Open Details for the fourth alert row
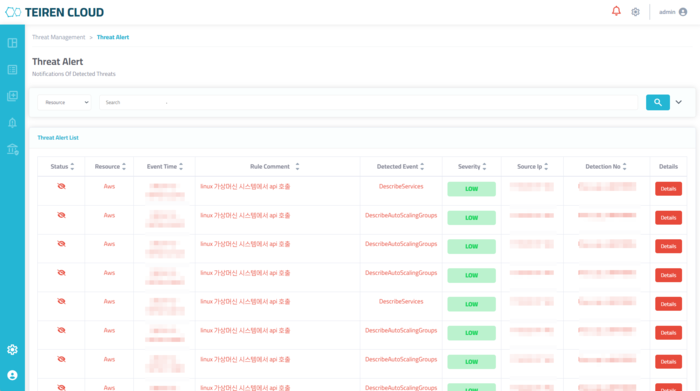The image size is (700, 391). tap(668, 275)
